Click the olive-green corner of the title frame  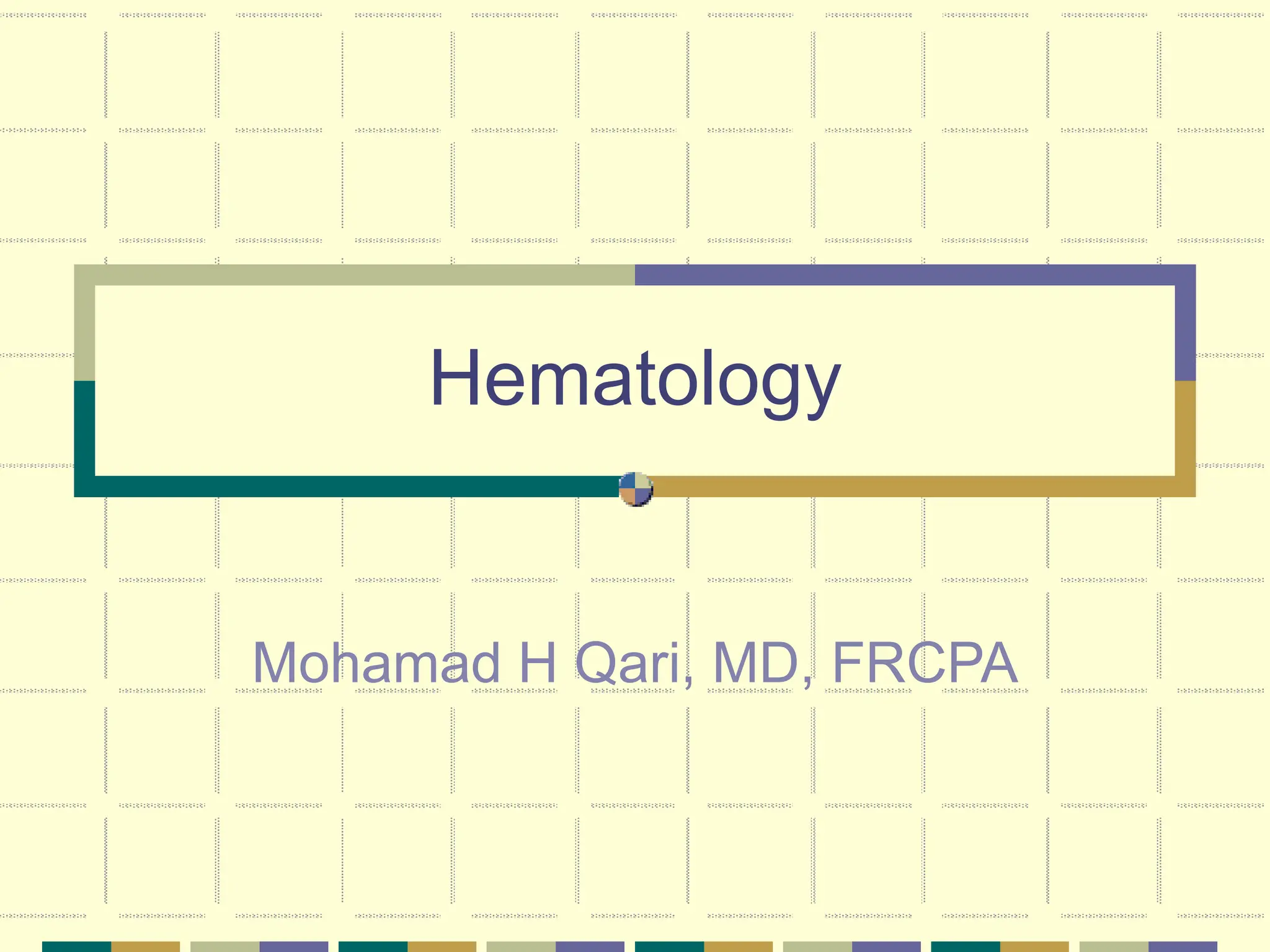pyautogui.click(x=84, y=275)
